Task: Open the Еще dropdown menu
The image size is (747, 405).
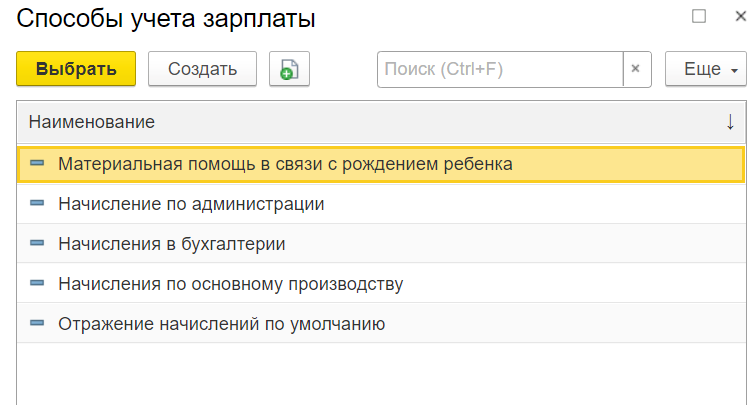Action: [705, 69]
